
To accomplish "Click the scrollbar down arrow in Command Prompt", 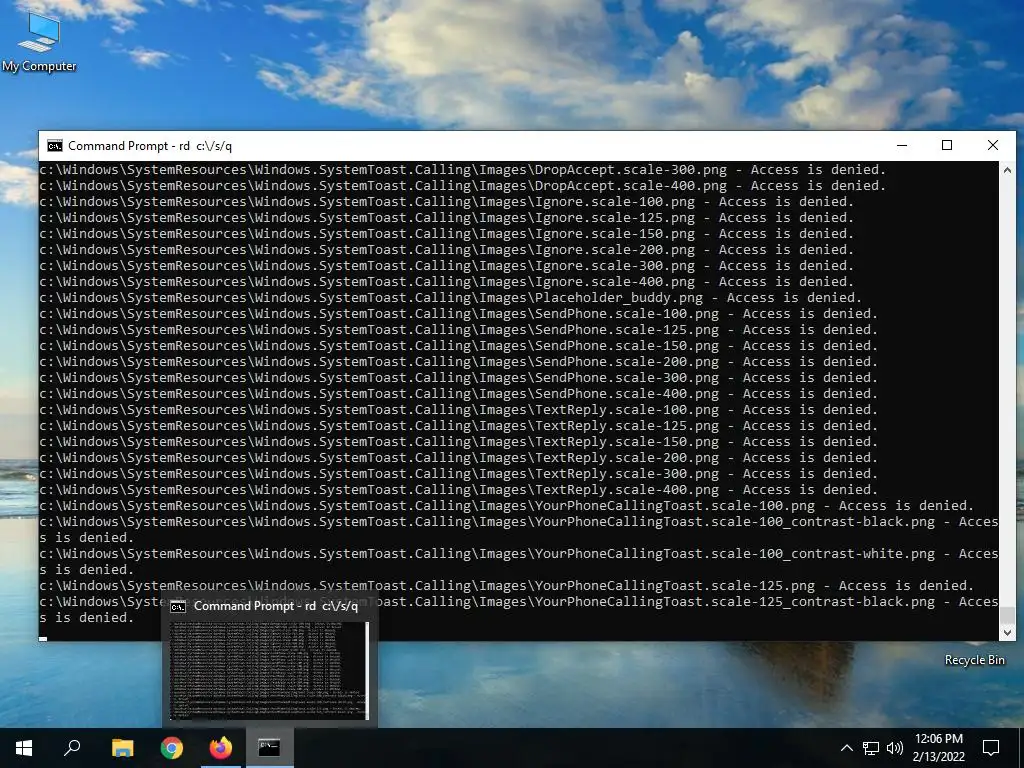I will click(x=1007, y=632).
